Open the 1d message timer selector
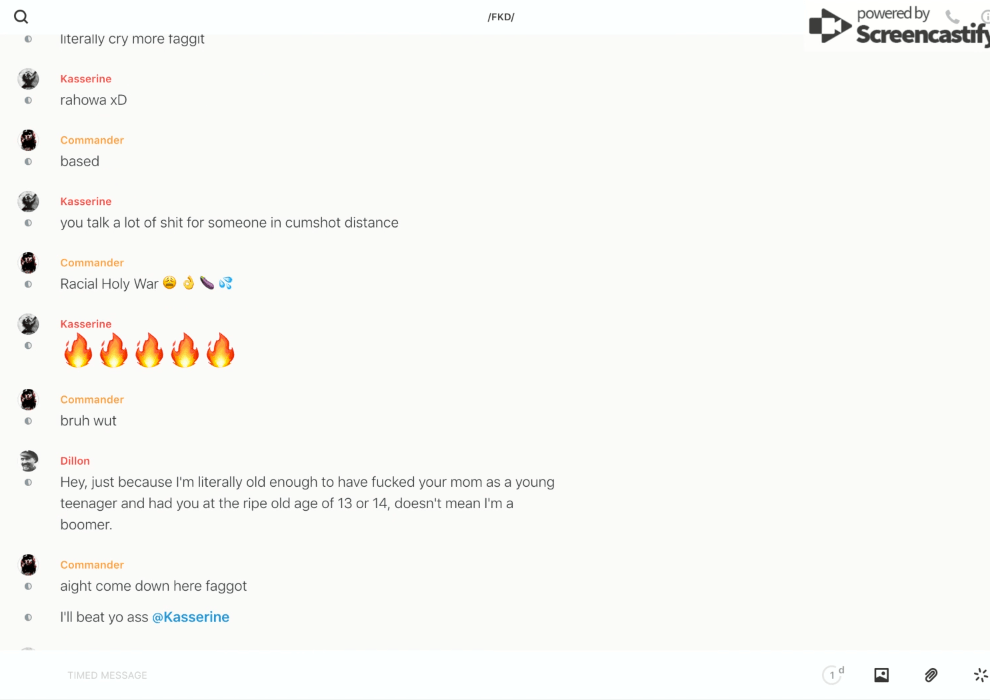This screenshot has height=700, width=990. tap(832, 675)
